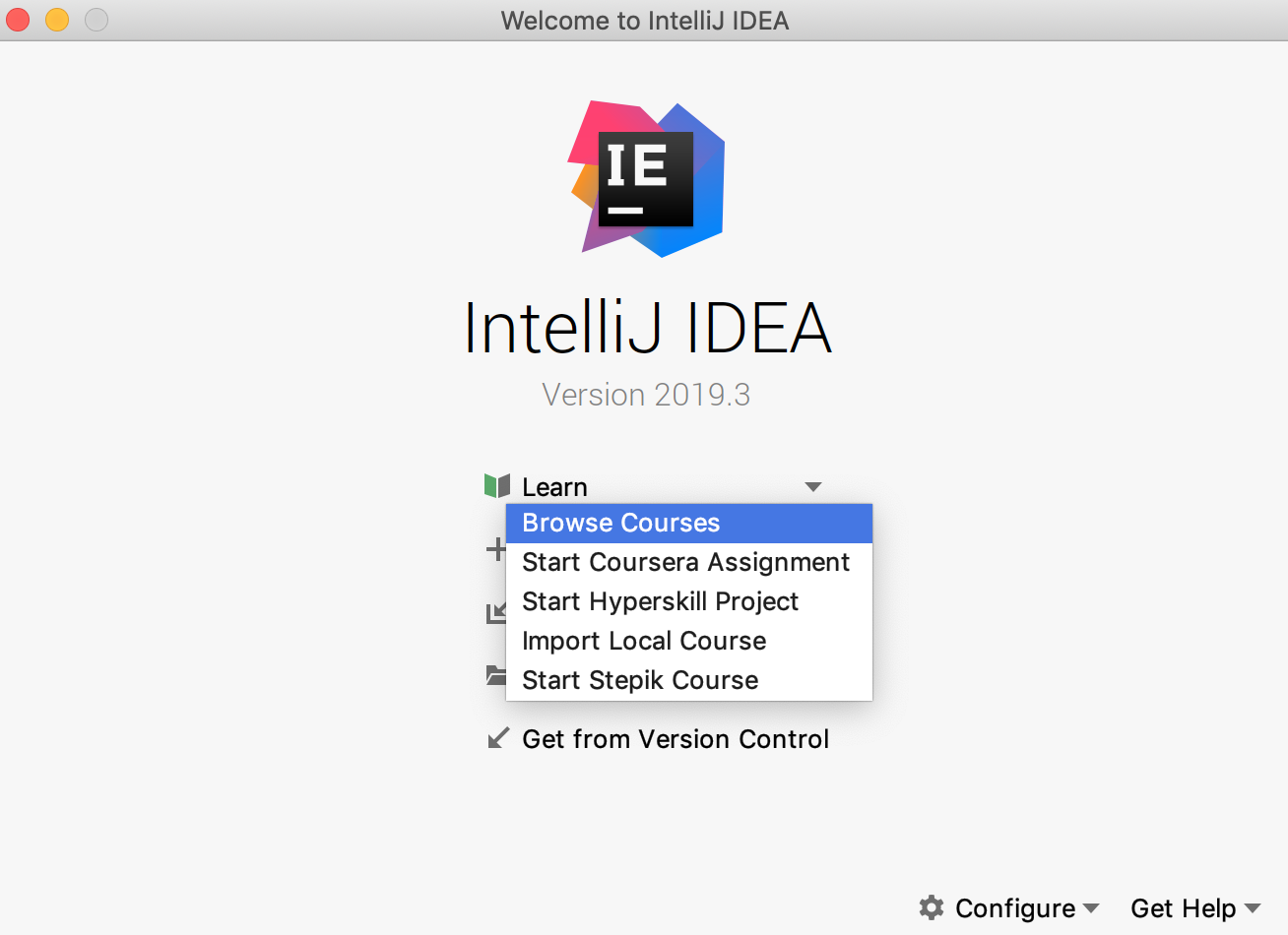Click the partly hidden import project icon
Screen dimensions: 1288x935
tap(495, 613)
